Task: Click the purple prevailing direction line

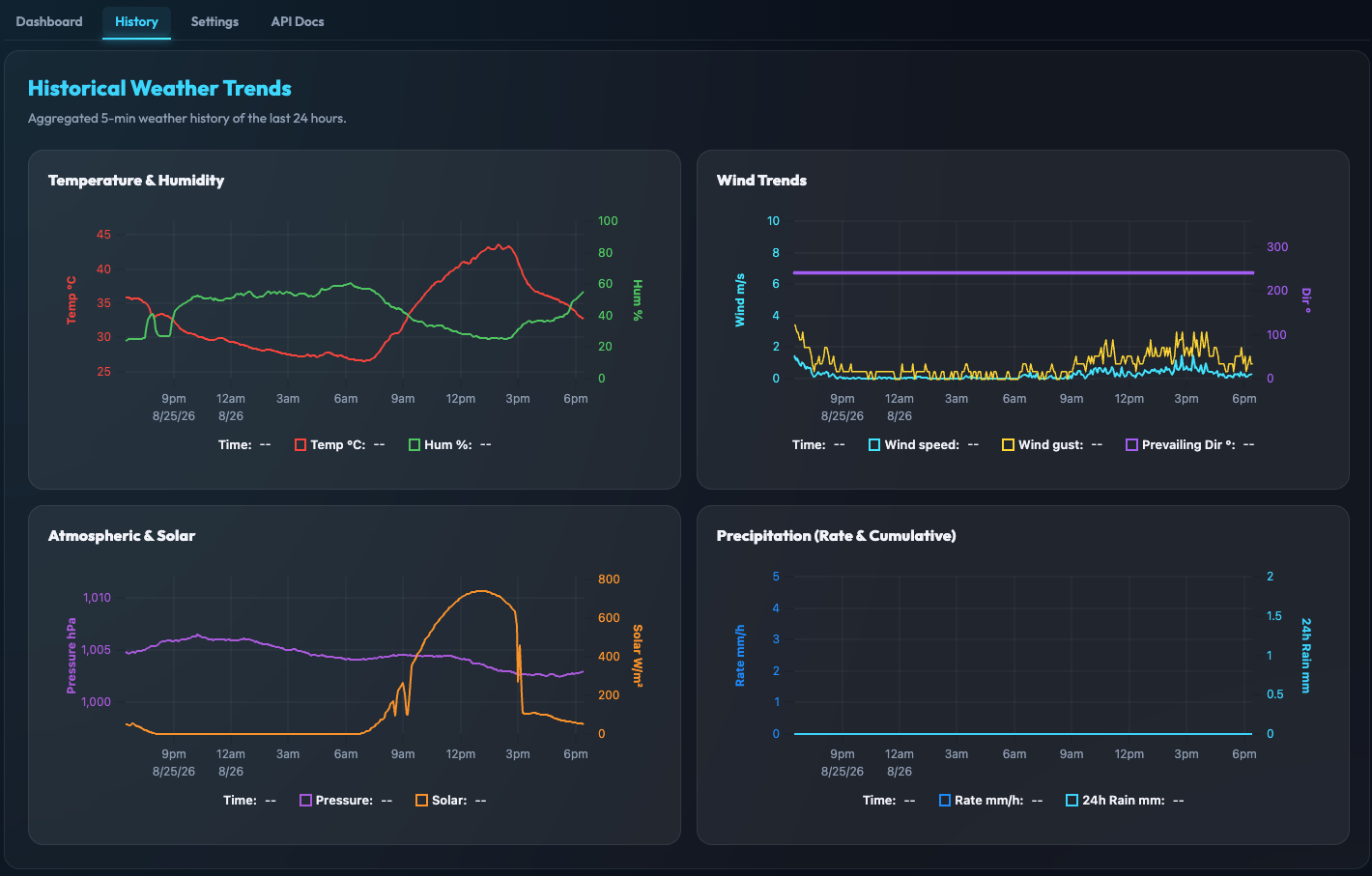Action: [1024, 273]
